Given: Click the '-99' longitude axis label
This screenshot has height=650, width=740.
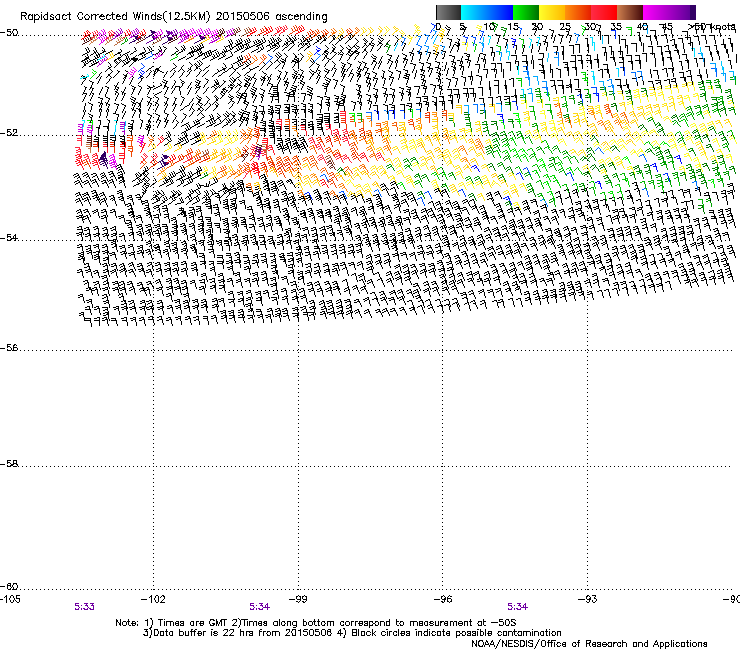Looking at the screenshot, I should 298,599.
